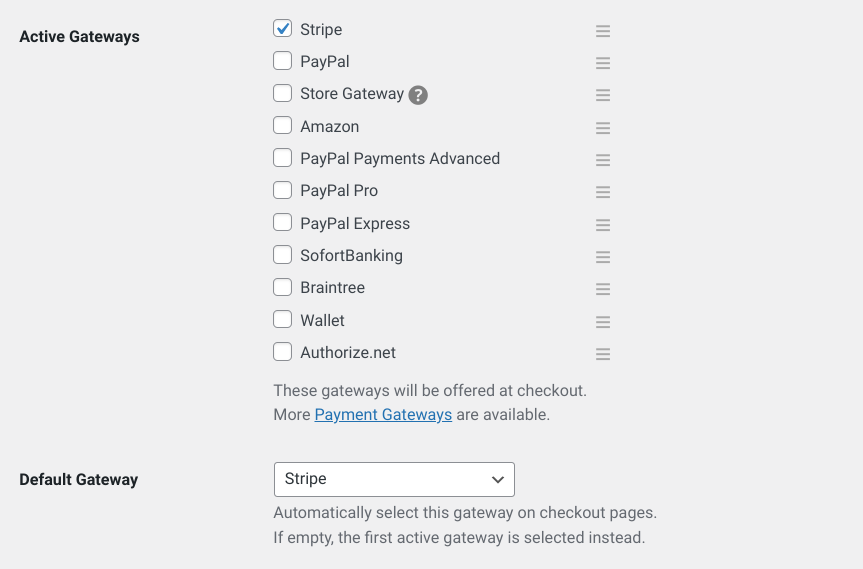Click the reorder handle for PayPal Pro
The height and width of the screenshot is (569, 863).
coord(603,192)
